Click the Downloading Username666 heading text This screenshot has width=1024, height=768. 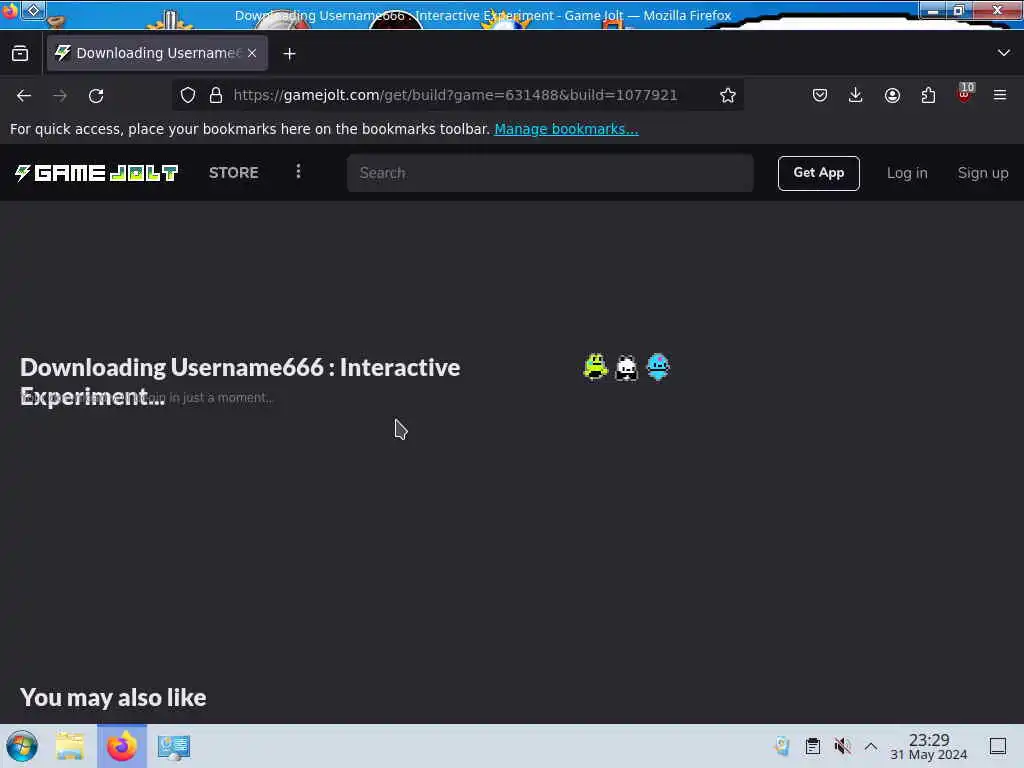point(240,382)
